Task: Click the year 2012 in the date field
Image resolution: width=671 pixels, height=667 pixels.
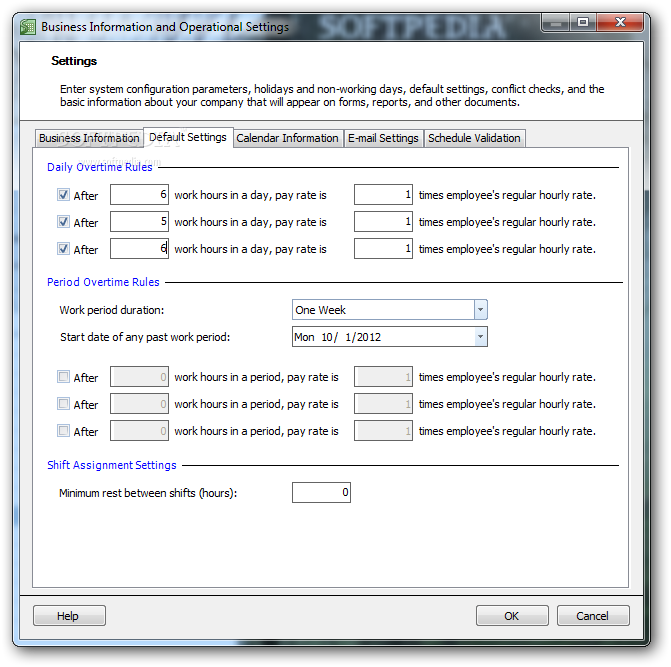Action: (369, 337)
